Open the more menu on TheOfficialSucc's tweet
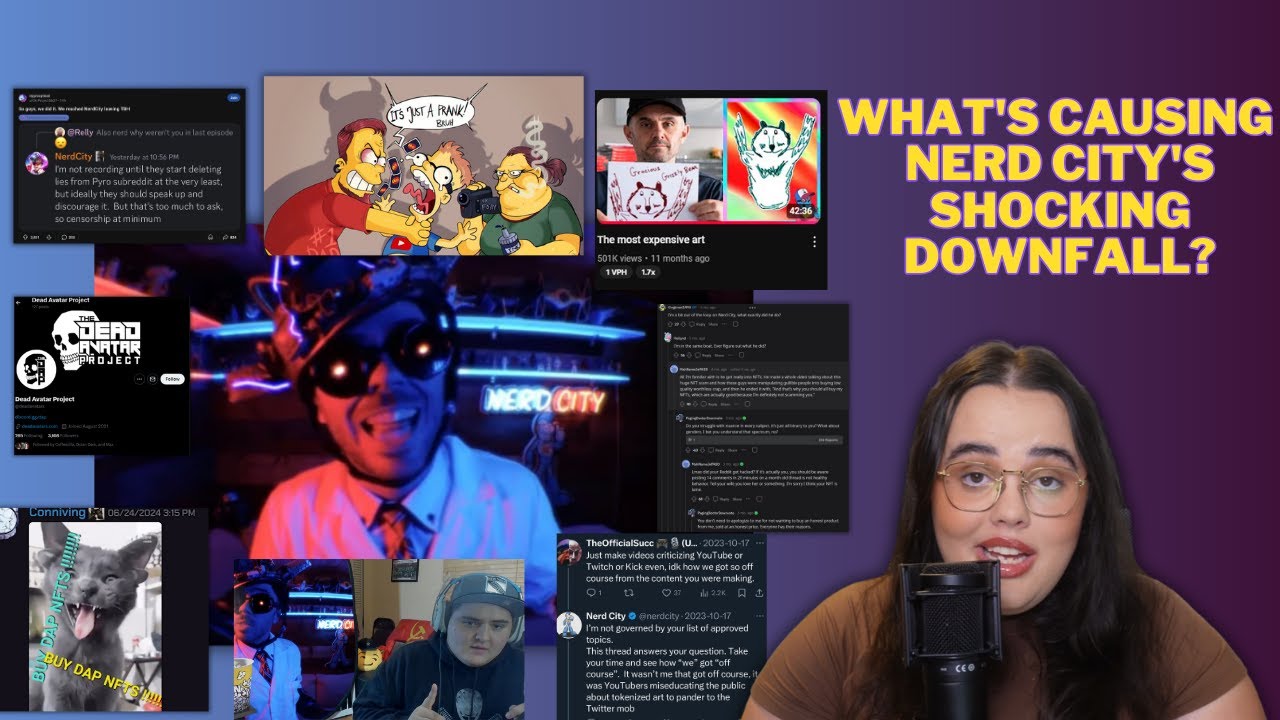 pyautogui.click(x=759, y=543)
